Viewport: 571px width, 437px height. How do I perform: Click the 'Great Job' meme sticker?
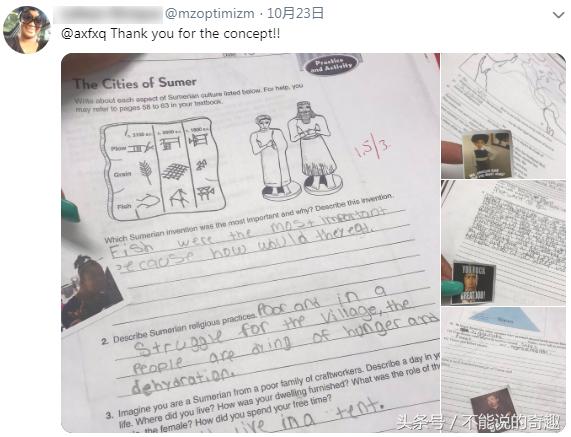point(473,283)
